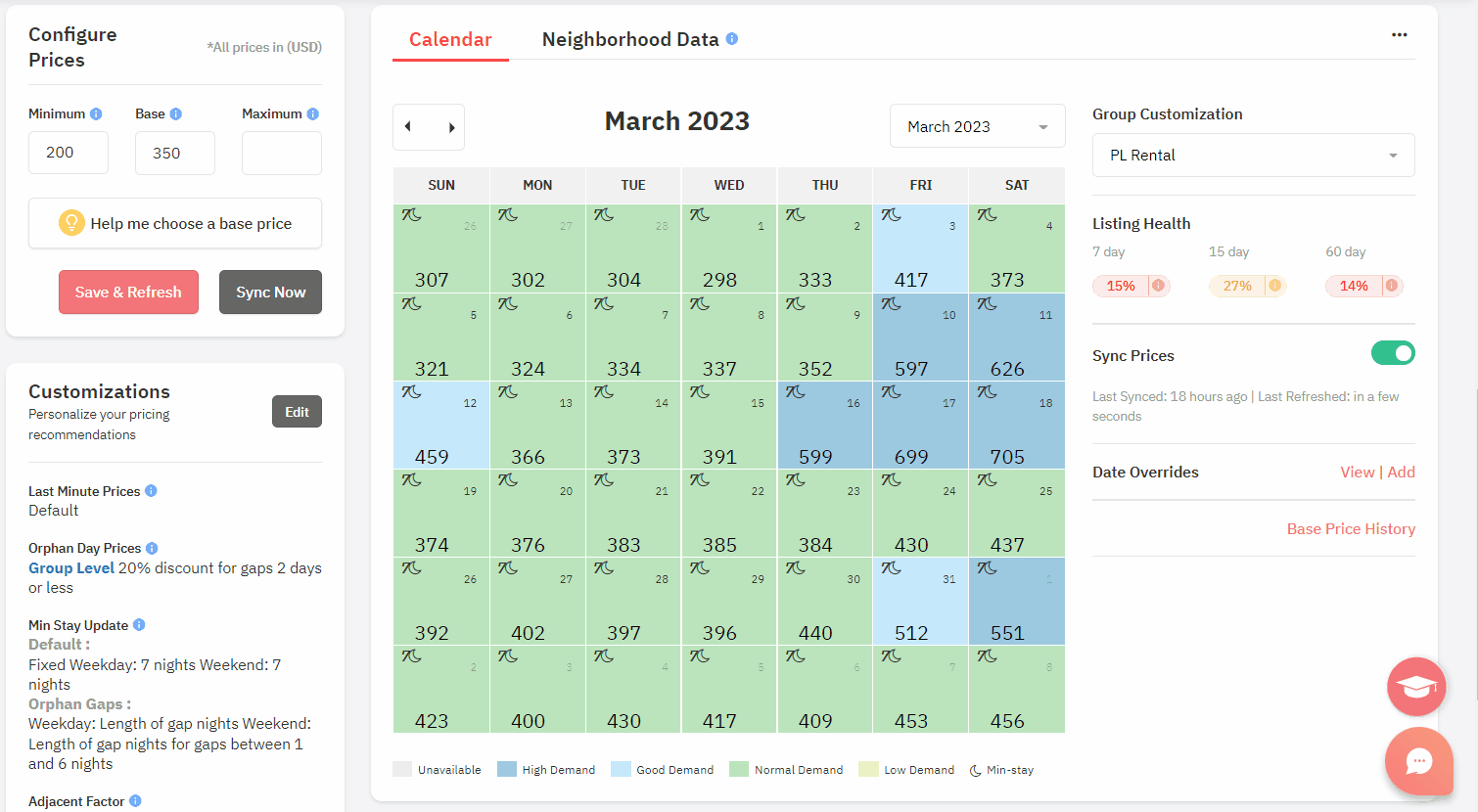Open the three-dot options menu

point(1400,34)
